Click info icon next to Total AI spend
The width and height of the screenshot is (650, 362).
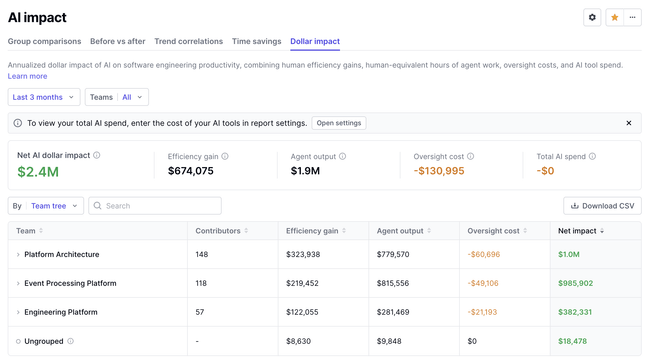[592, 156]
